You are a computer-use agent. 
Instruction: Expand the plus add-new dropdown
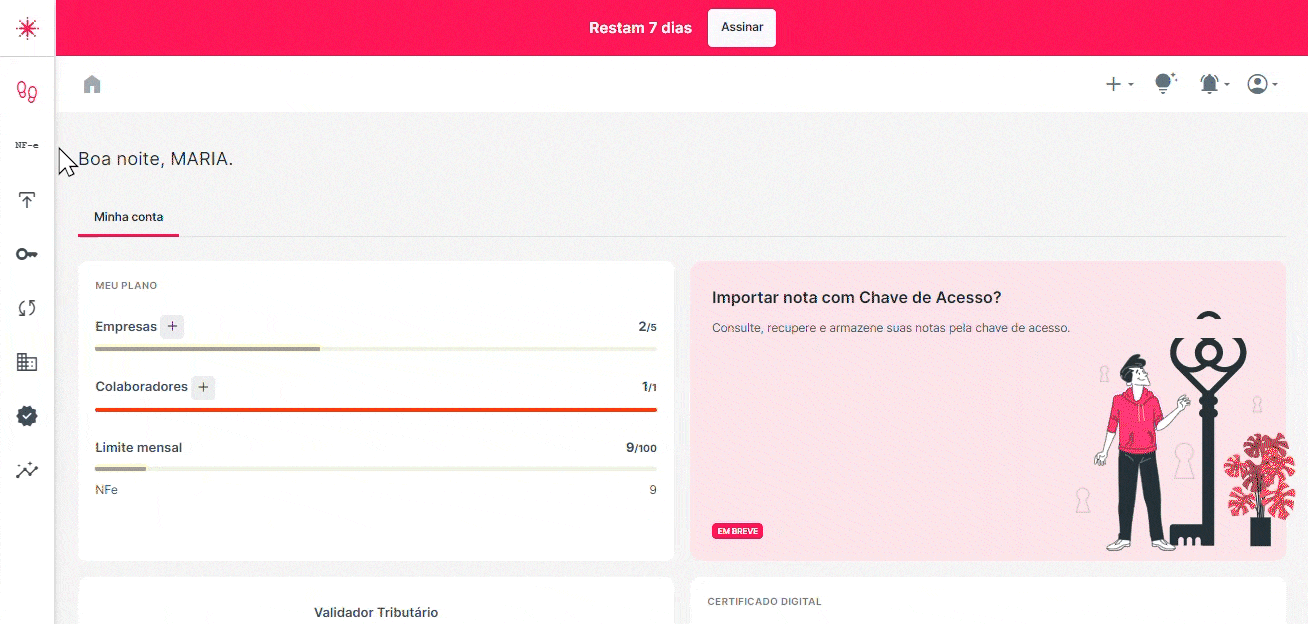click(x=1118, y=85)
